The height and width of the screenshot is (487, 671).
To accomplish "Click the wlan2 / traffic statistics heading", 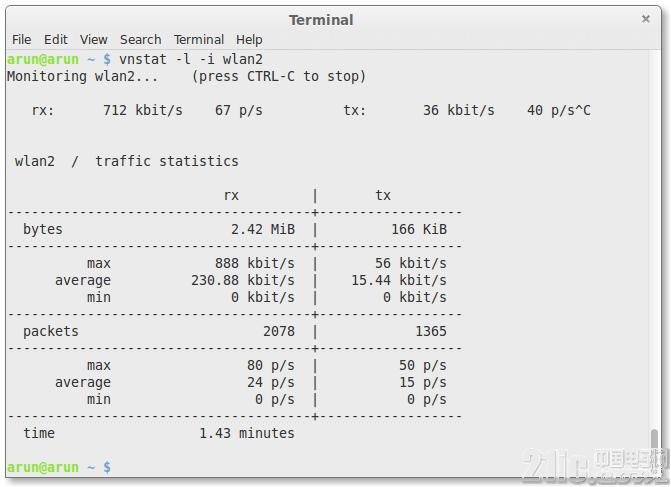I will [x=126, y=161].
